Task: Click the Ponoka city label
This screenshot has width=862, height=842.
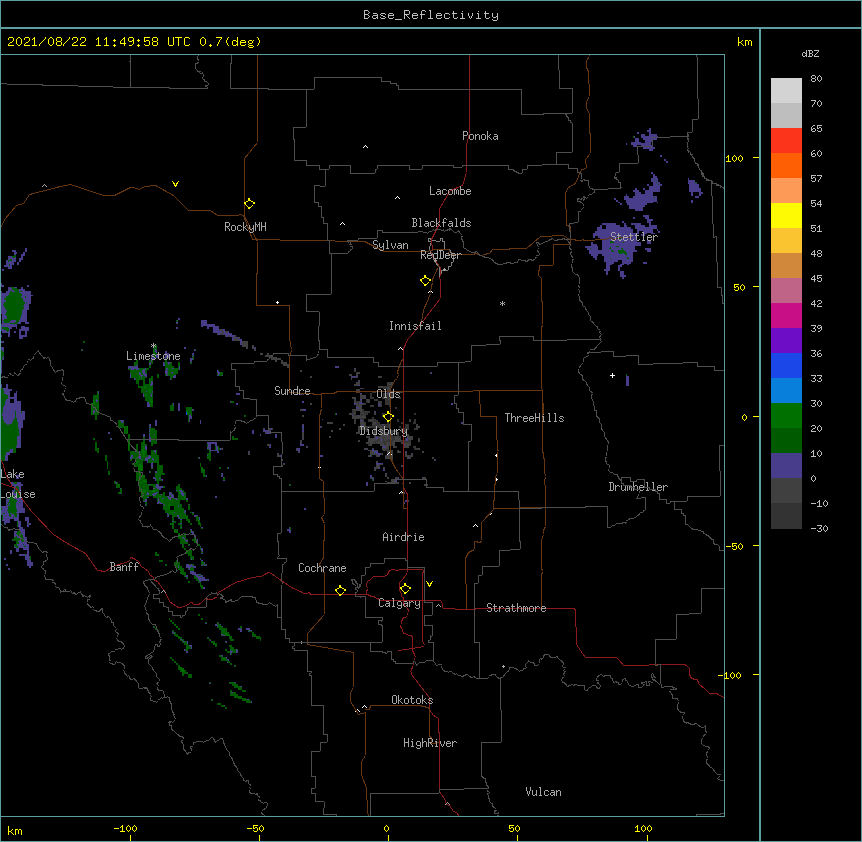Action: tap(480, 136)
